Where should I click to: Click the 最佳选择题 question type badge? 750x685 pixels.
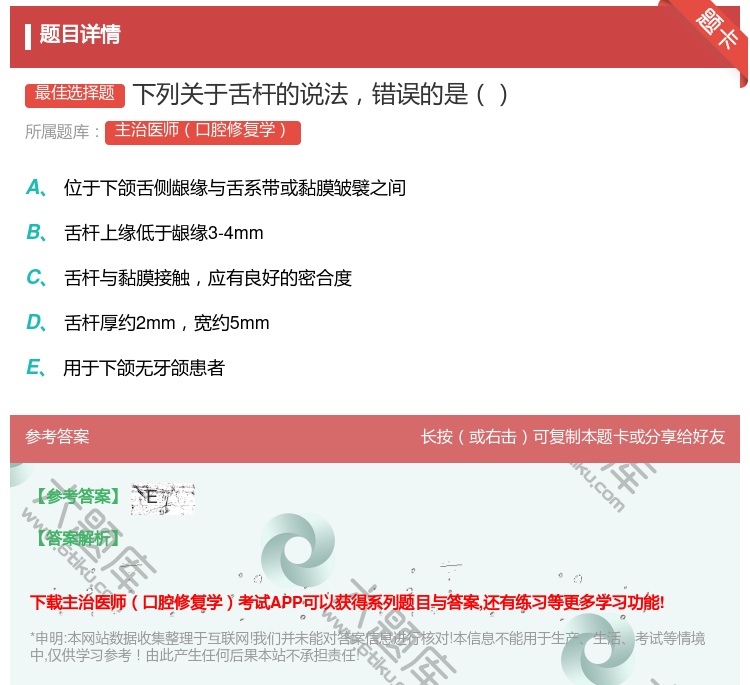[75, 94]
